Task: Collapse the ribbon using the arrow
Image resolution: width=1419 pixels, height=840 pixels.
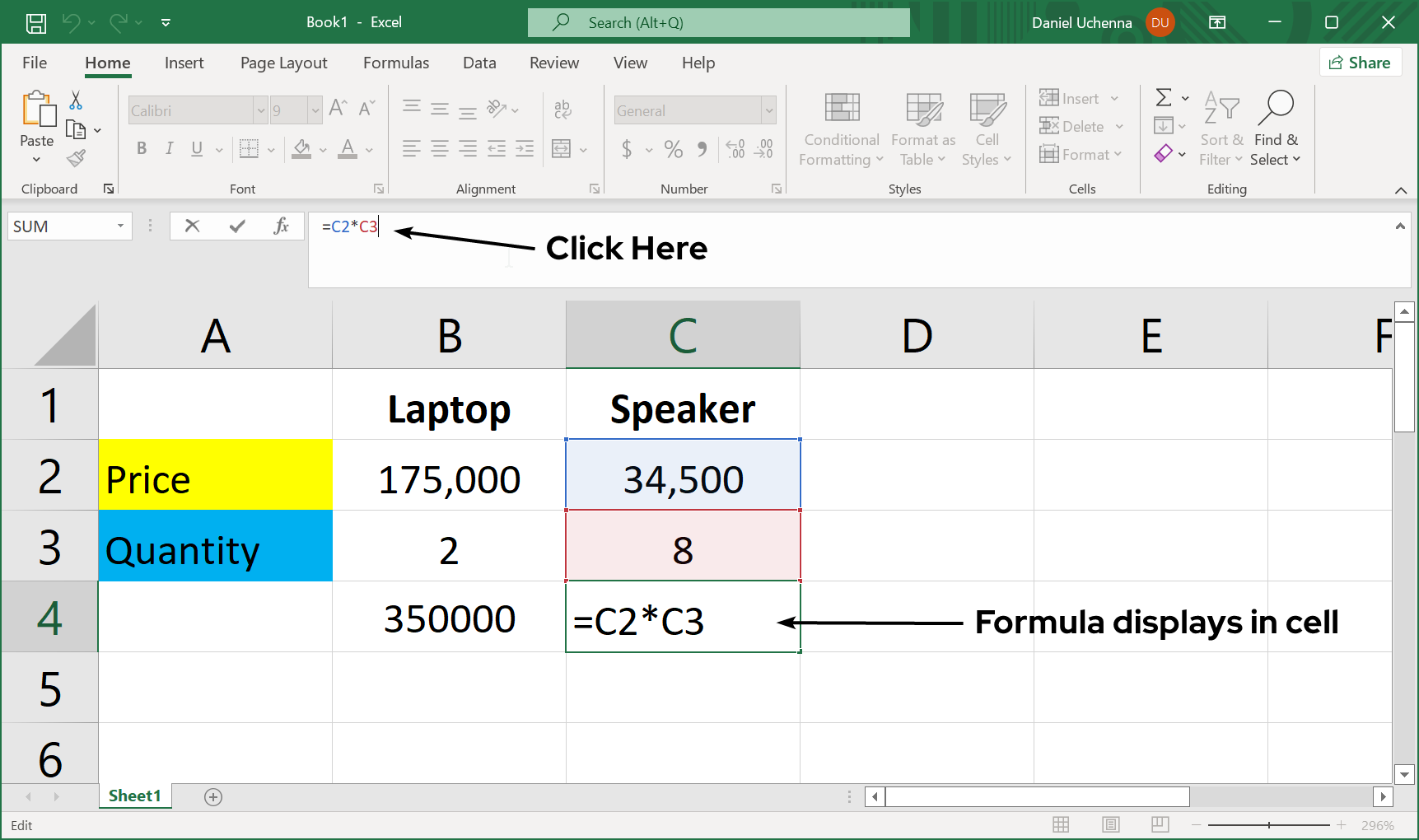Action: click(x=1400, y=190)
